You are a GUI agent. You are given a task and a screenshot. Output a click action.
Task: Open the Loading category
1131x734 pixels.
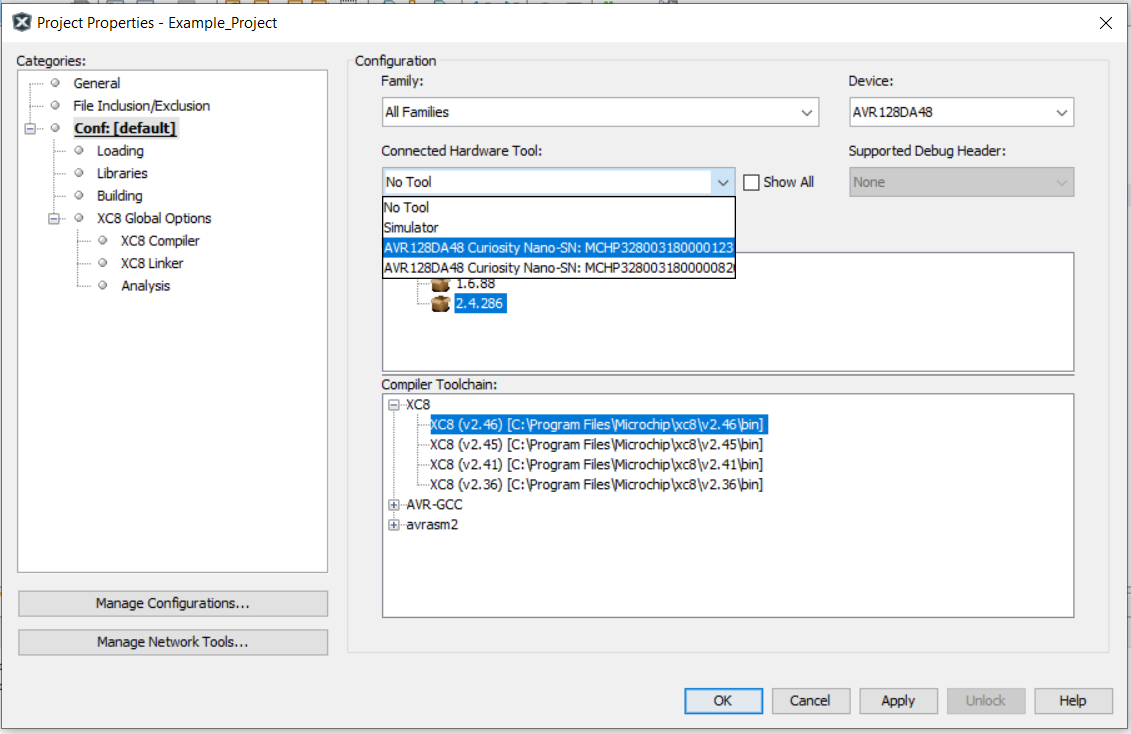(x=120, y=151)
